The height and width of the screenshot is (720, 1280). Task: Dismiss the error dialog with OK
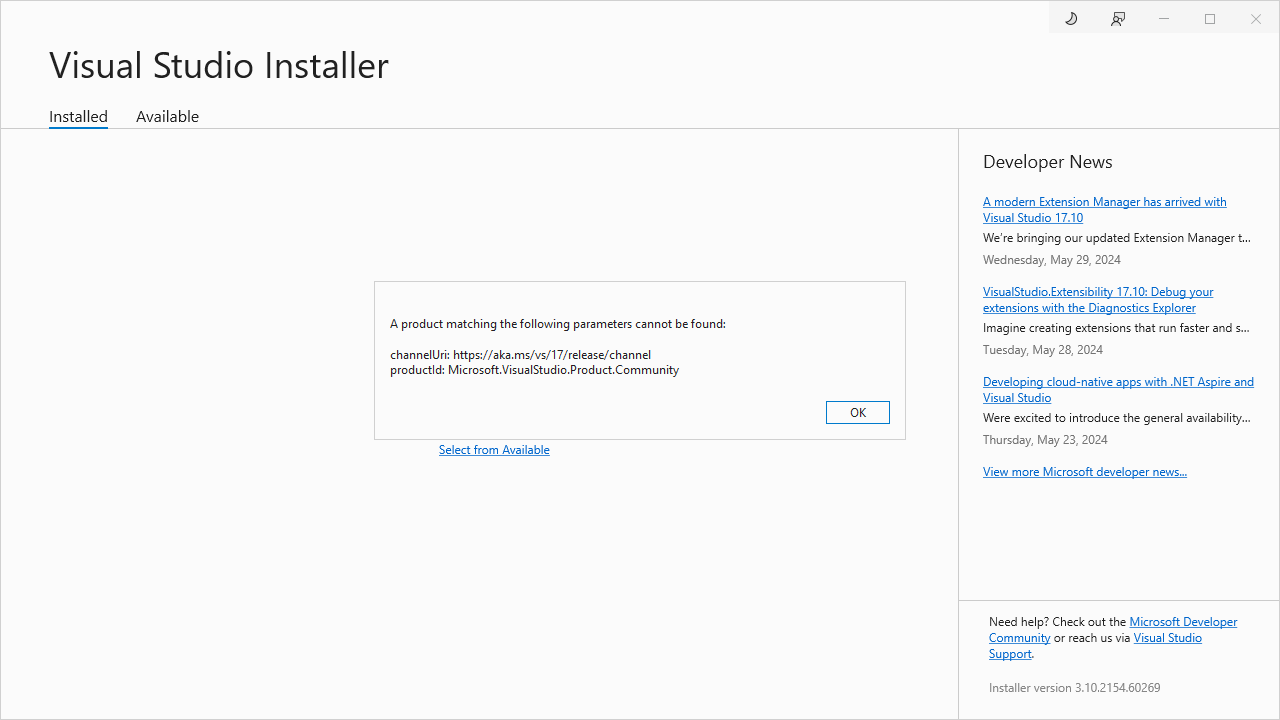coord(858,412)
